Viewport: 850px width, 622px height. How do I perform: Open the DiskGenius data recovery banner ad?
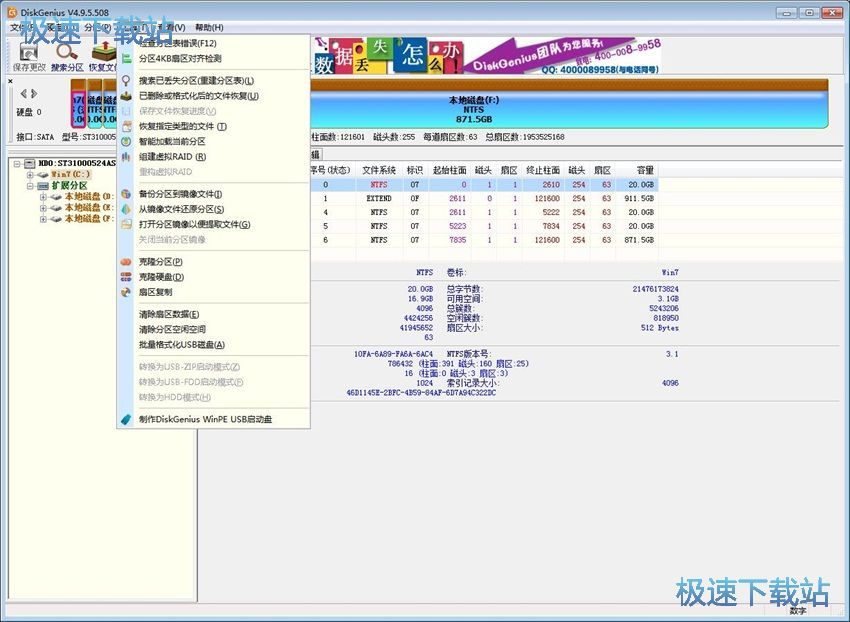[x=486, y=55]
